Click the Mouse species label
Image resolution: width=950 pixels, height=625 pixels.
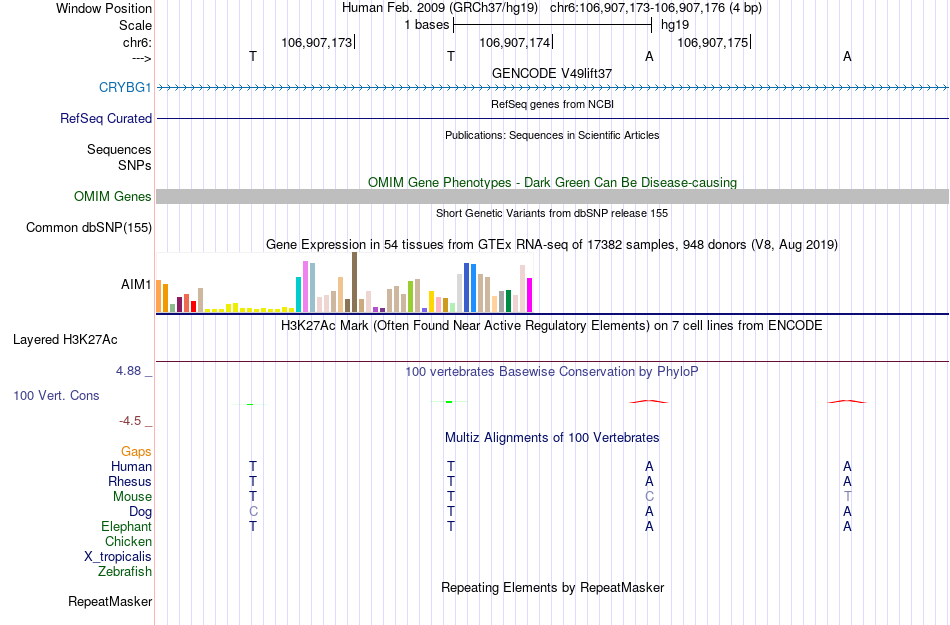[x=132, y=497]
